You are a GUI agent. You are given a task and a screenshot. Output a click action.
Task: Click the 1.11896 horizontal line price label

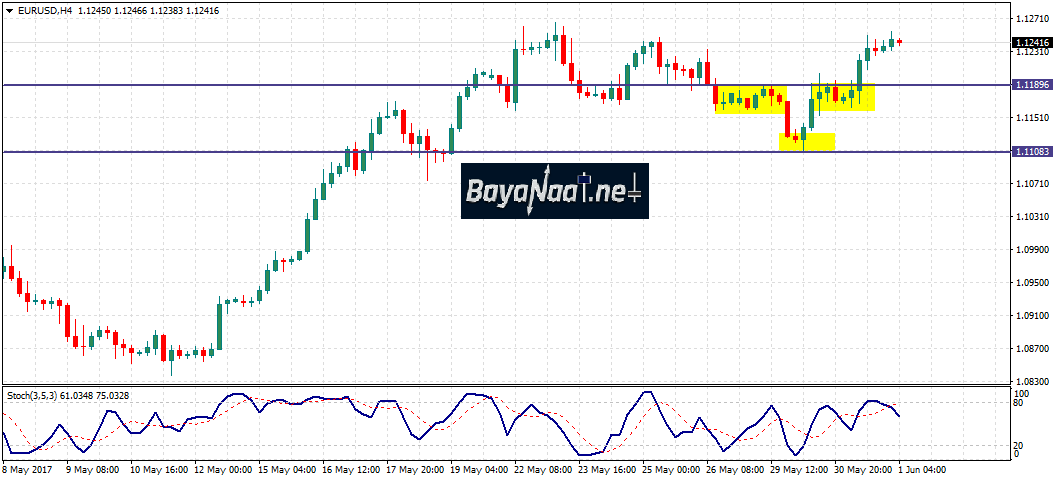1031,85
